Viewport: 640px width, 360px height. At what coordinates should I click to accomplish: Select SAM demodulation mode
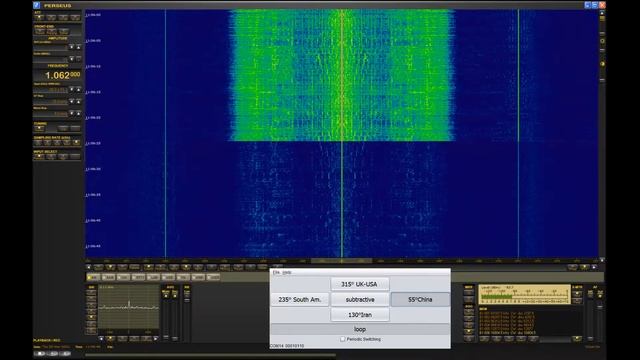coord(108,277)
